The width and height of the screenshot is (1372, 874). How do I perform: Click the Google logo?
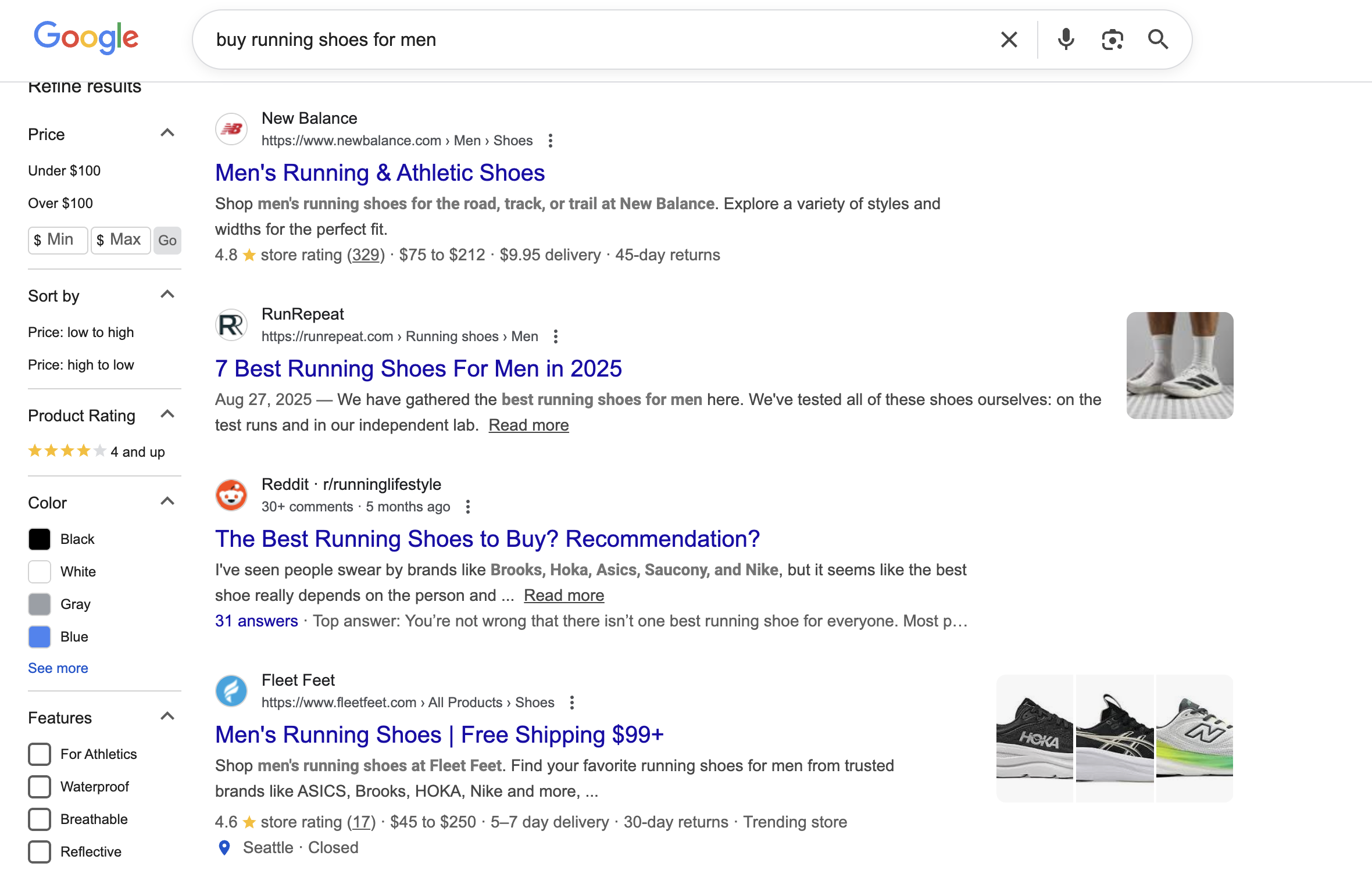85,37
